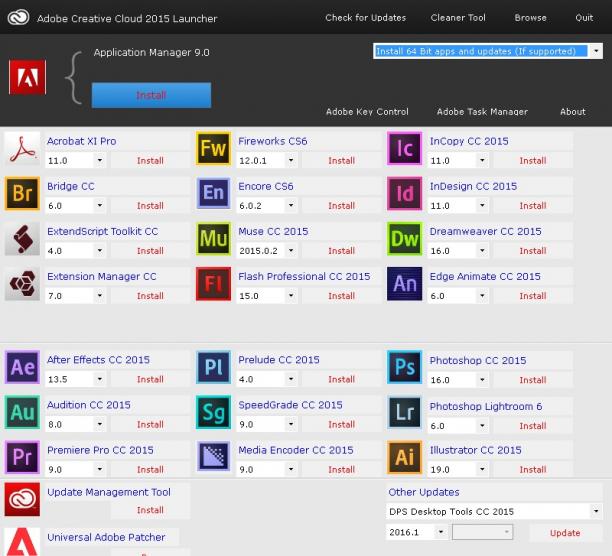Install Flash Professional CC 2015
The width and height of the screenshot is (612, 556).
tap(342, 296)
